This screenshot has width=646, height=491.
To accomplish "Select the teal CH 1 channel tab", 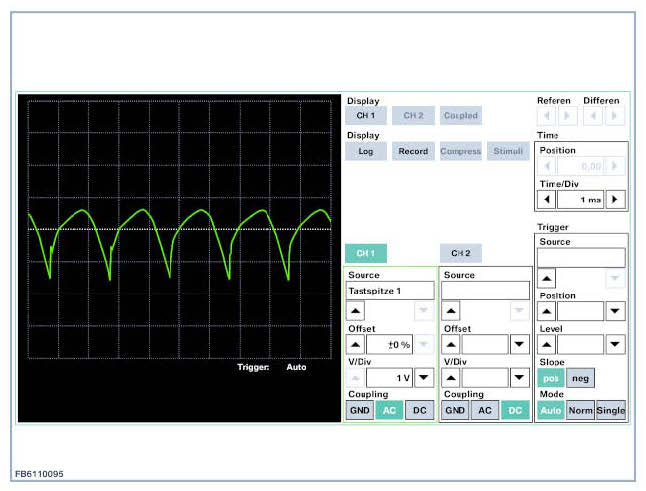I will click(x=365, y=254).
